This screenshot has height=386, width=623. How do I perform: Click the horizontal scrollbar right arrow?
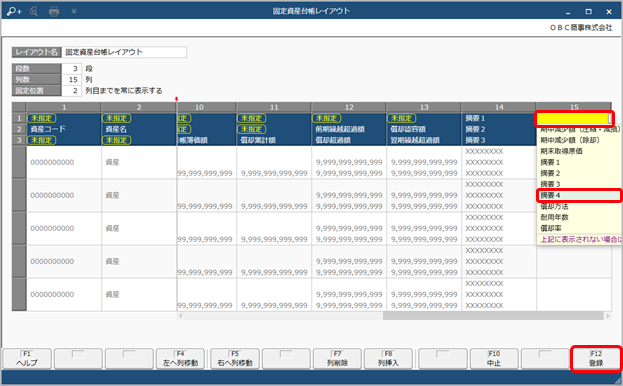click(x=607, y=316)
